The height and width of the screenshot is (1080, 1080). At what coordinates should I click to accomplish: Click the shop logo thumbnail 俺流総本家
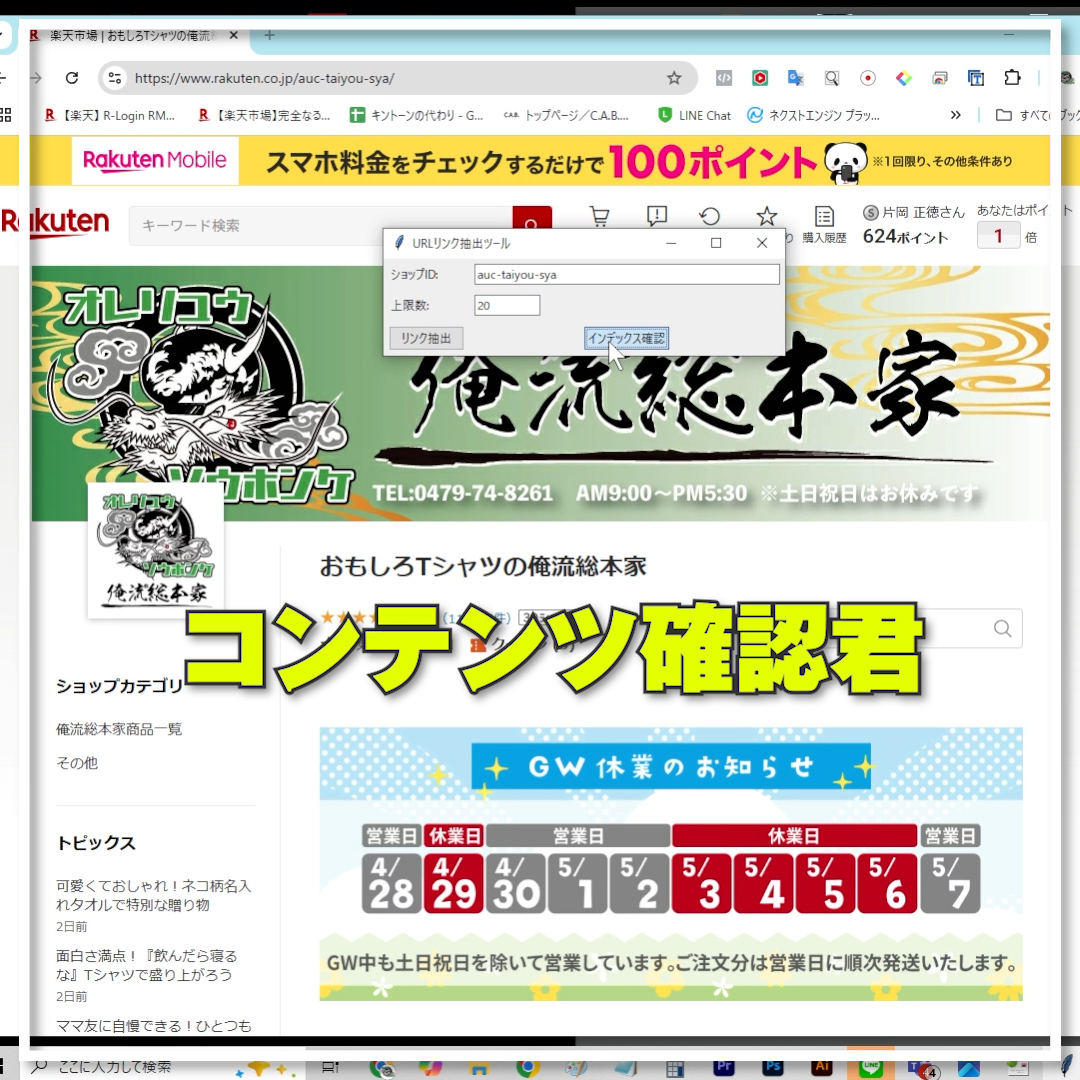tap(156, 550)
